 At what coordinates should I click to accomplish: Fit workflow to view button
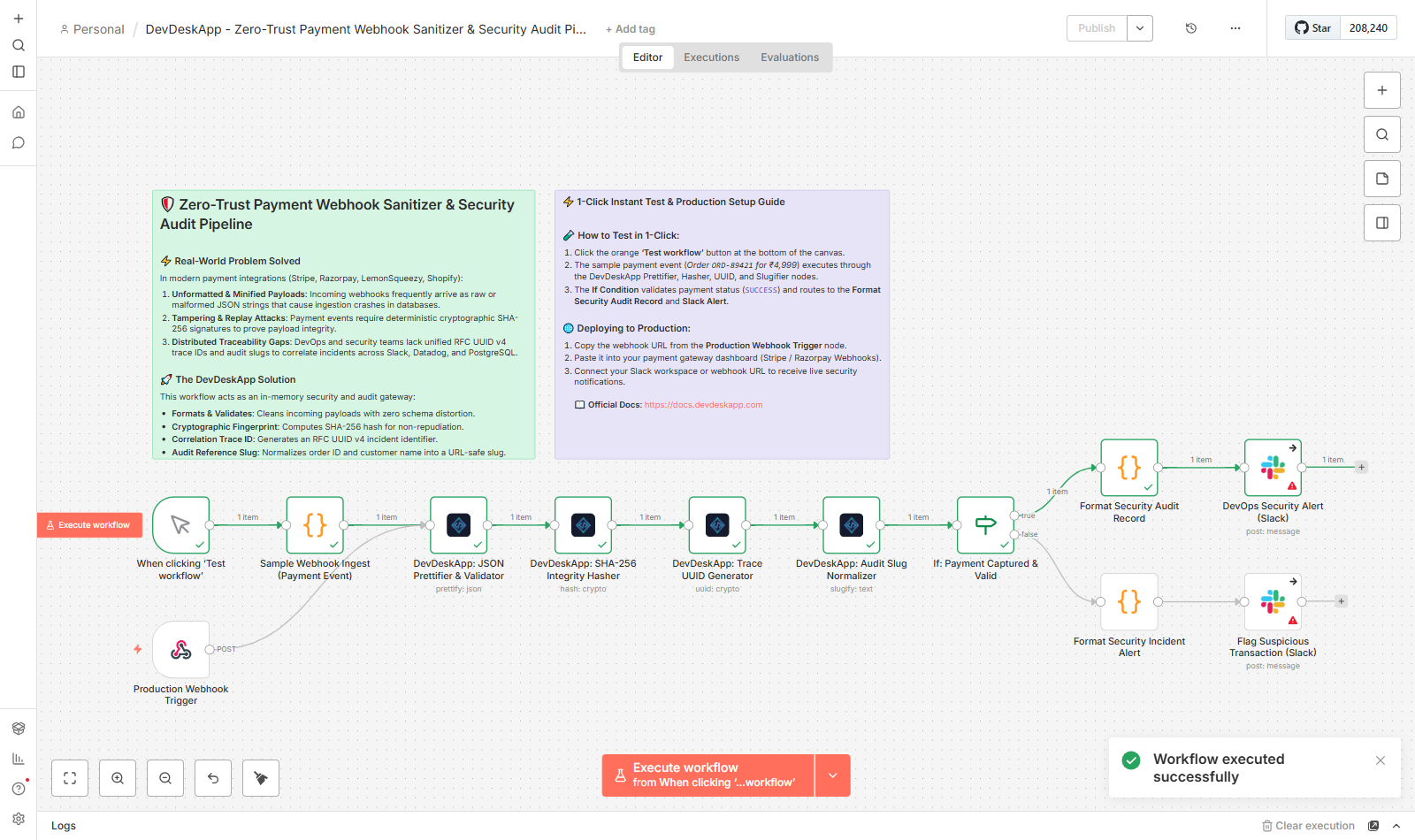[70, 778]
